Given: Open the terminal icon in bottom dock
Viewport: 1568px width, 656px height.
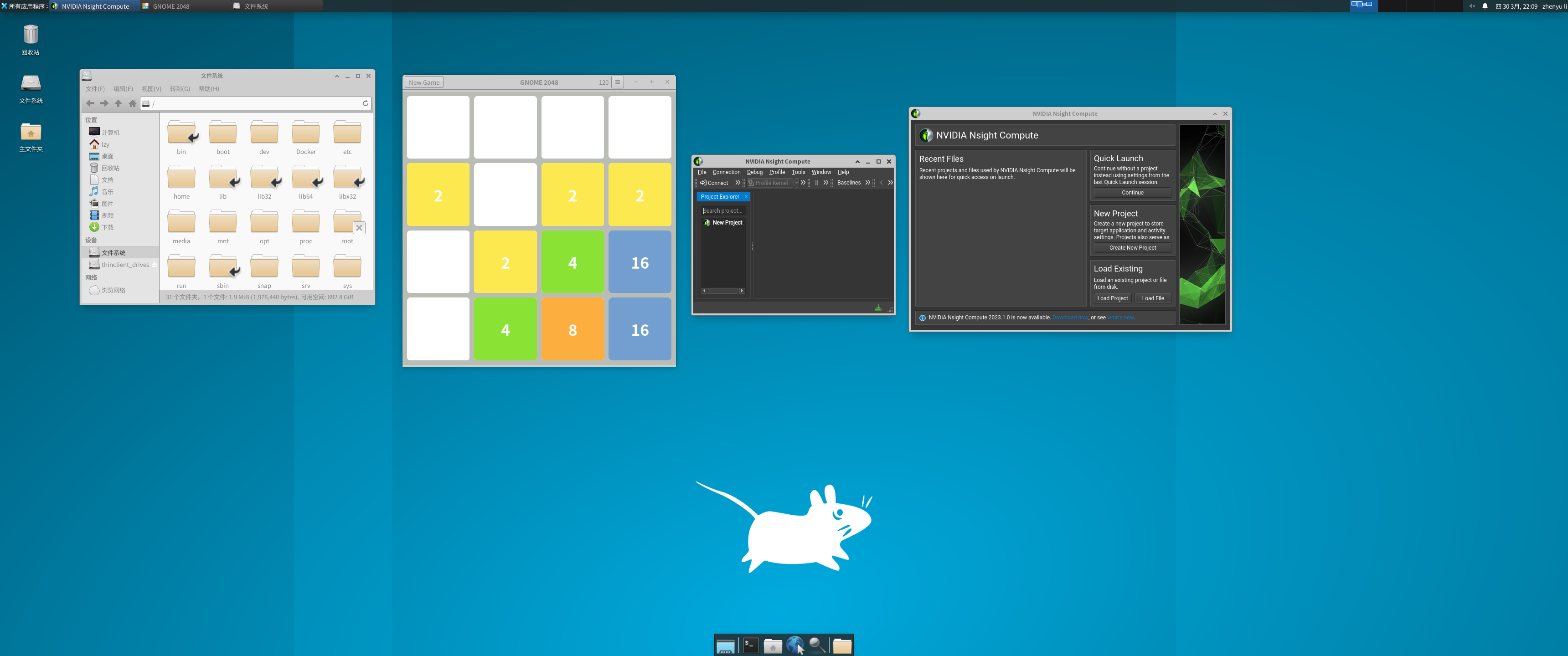Looking at the screenshot, I should 751,645.
